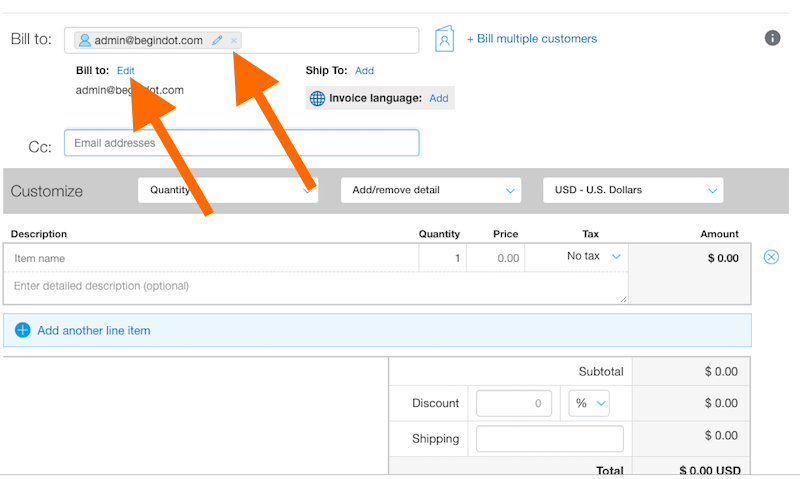Click Add another line item
The height and width of the screenshot is (479, 800).
tap(94, 331)
